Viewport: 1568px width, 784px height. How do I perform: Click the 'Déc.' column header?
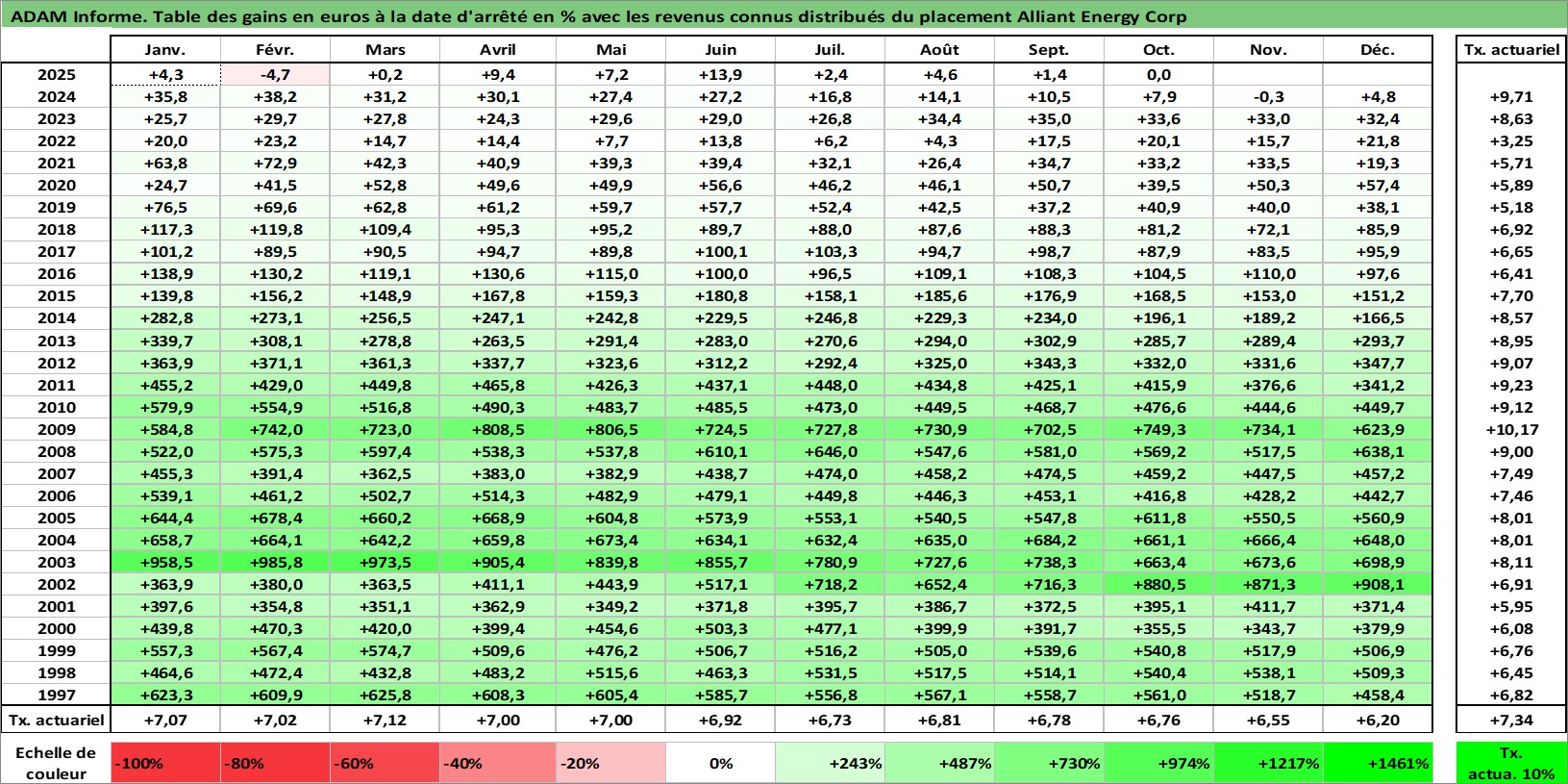tap(1378, 50)
